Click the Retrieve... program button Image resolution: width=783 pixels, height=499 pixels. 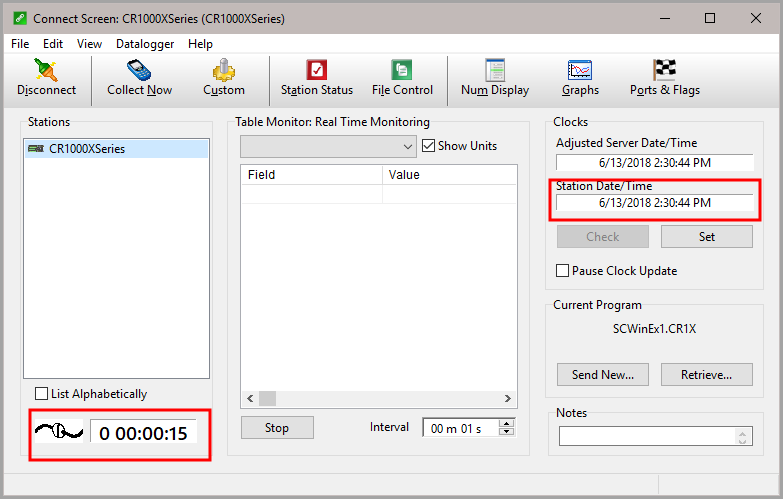pos(707,375)
